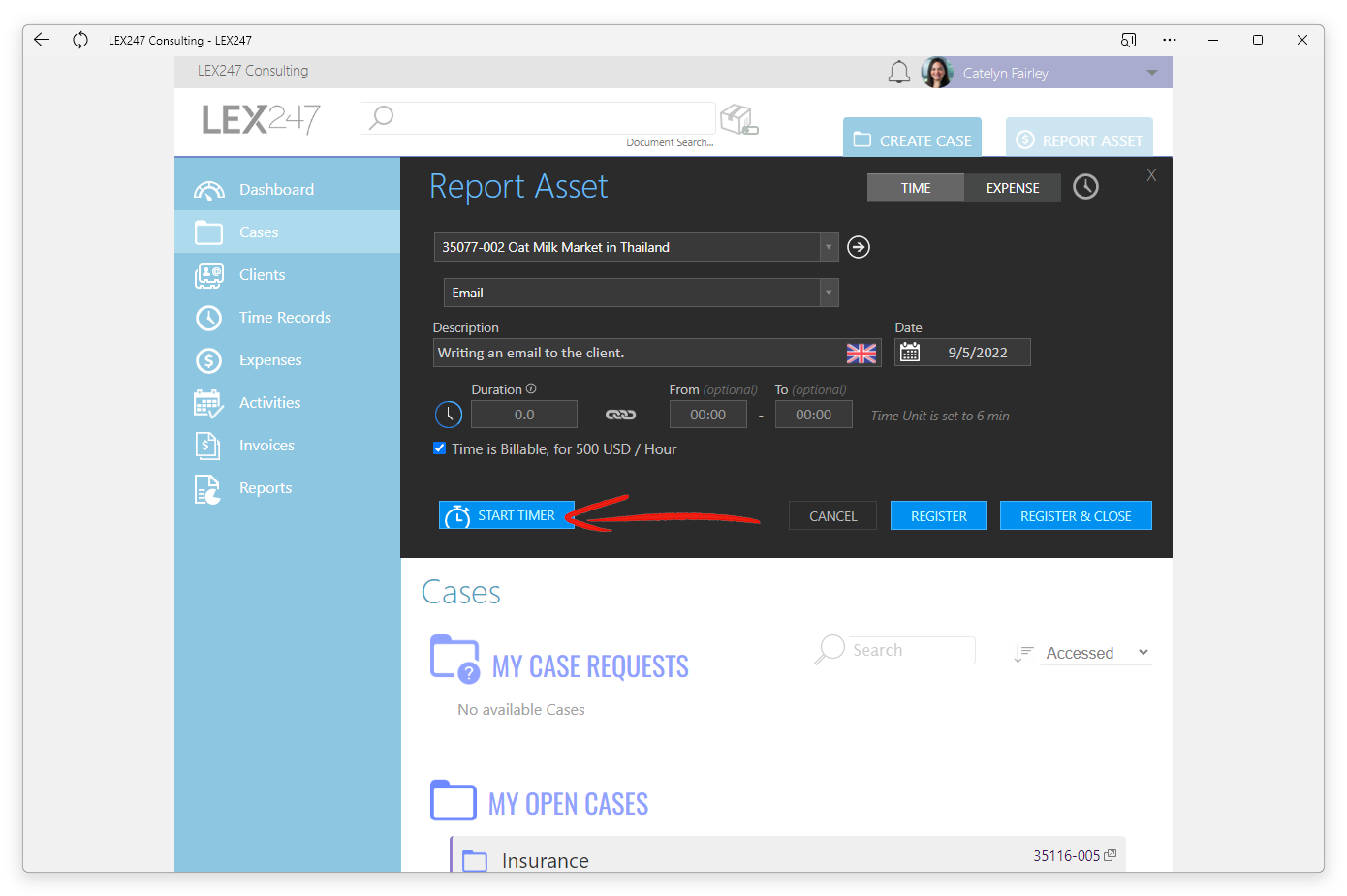Click the CREATE CASE button
1347x896 pixels.
click(x=912, y=139)
